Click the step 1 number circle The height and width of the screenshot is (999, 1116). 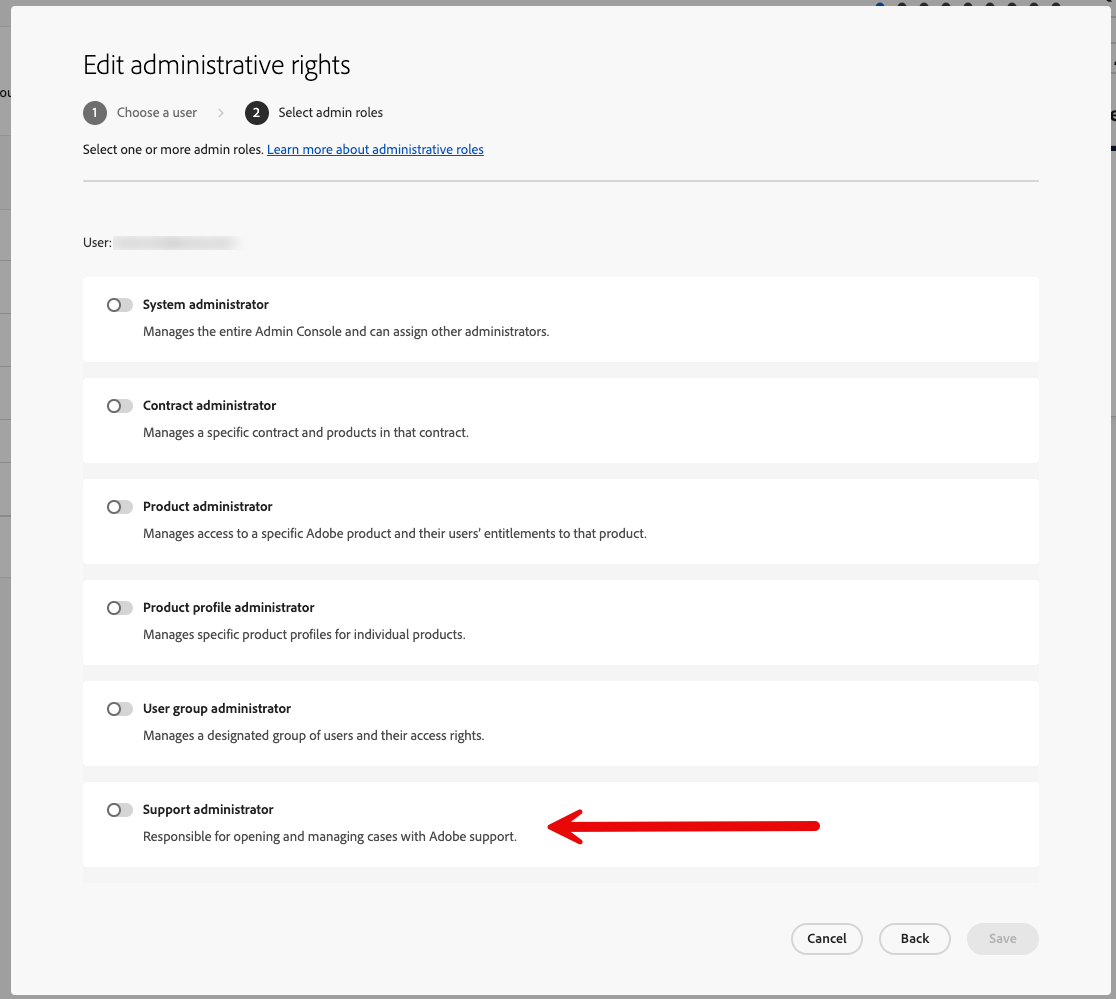pos(95,113)
